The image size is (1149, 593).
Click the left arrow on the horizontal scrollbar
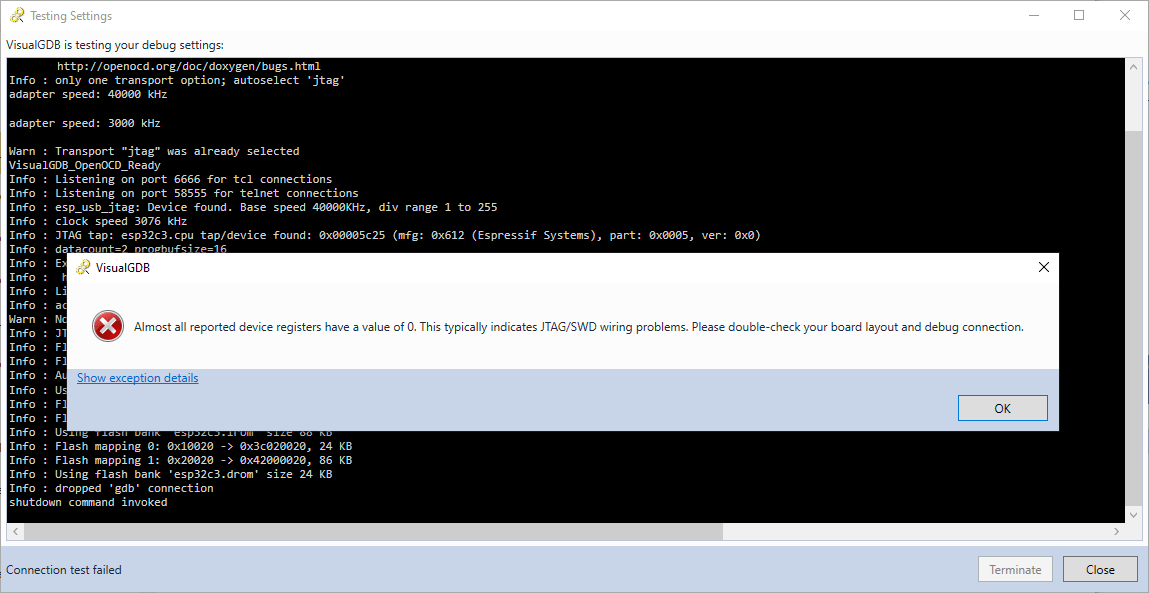14,530
